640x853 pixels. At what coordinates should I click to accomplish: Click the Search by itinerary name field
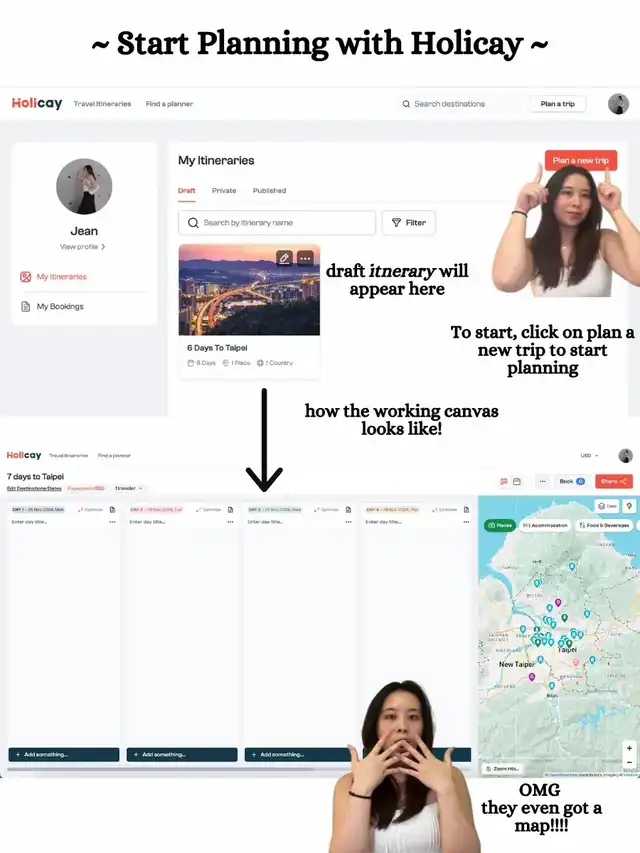coord(277,223)
